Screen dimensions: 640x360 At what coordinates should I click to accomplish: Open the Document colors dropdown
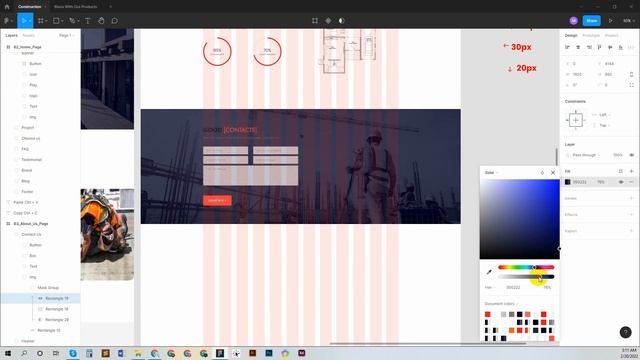[x=501, y=304]
